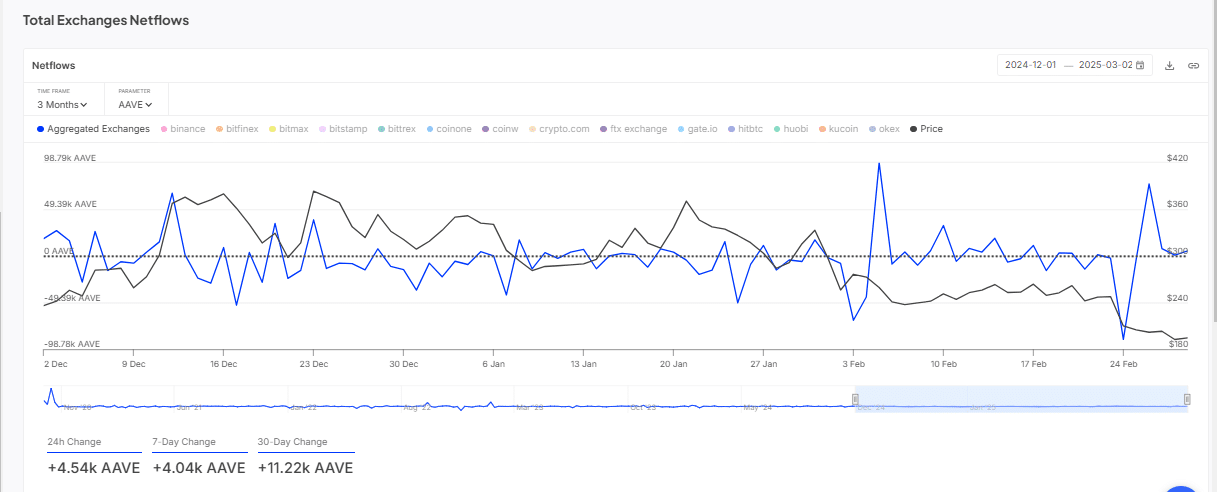Image resolution: width=1217 pixels, height=492 pixels.
Task: Click the 6 Jan date label
Action: [494, 364]
